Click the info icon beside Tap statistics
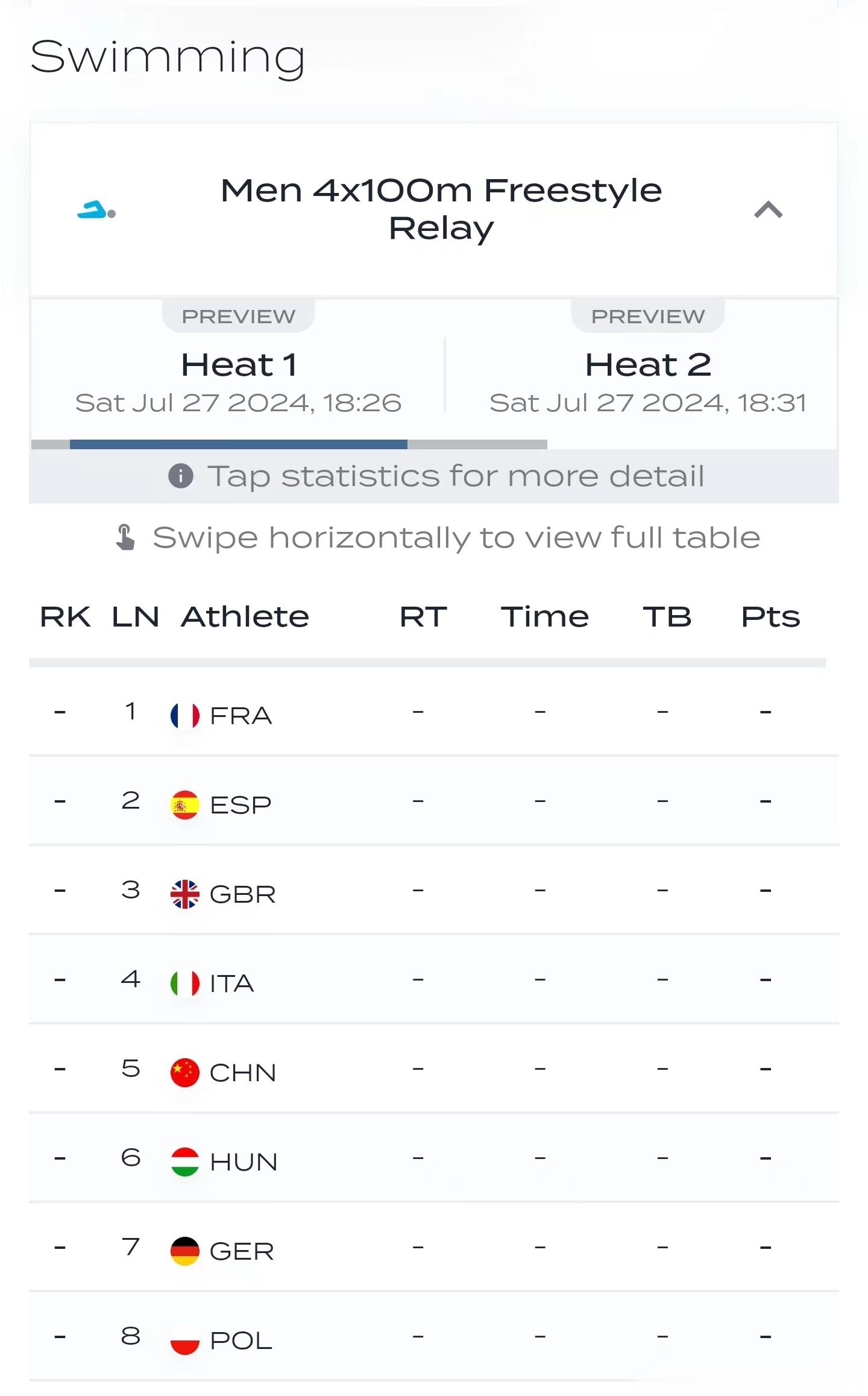 181,476
